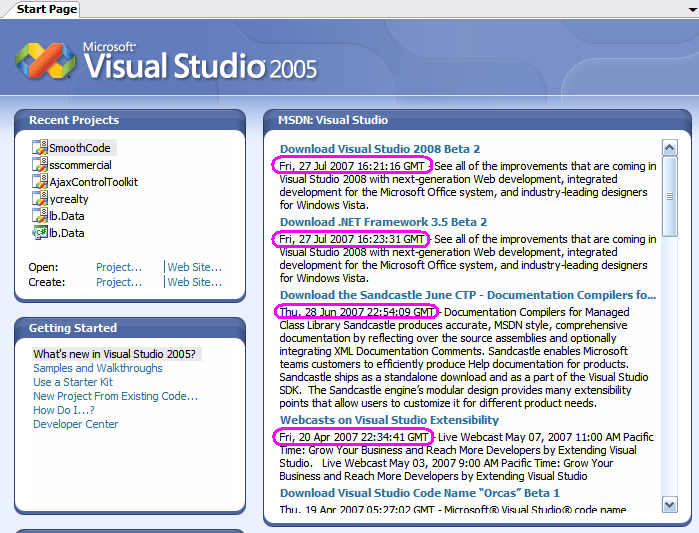This screenshot has height=533, width=699.
Task: Open the SmoothCode recent project
Action: click(x=80, y=148)
